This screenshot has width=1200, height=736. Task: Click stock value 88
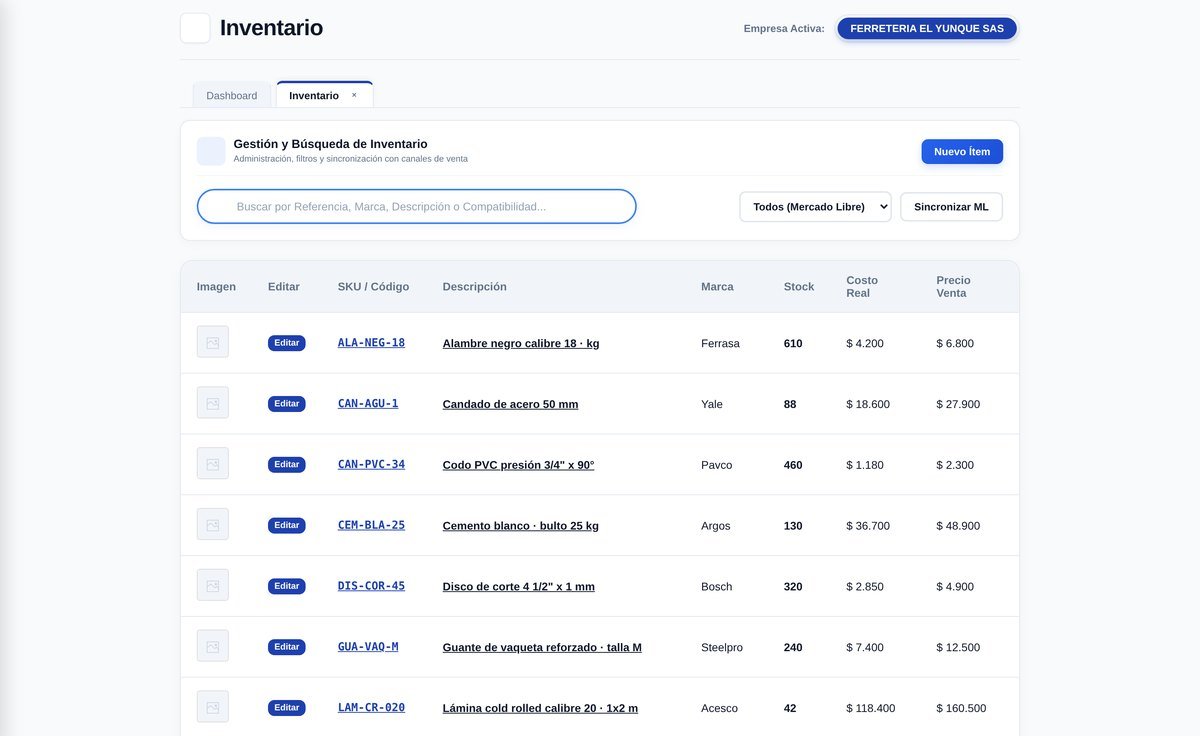(790, 404)
